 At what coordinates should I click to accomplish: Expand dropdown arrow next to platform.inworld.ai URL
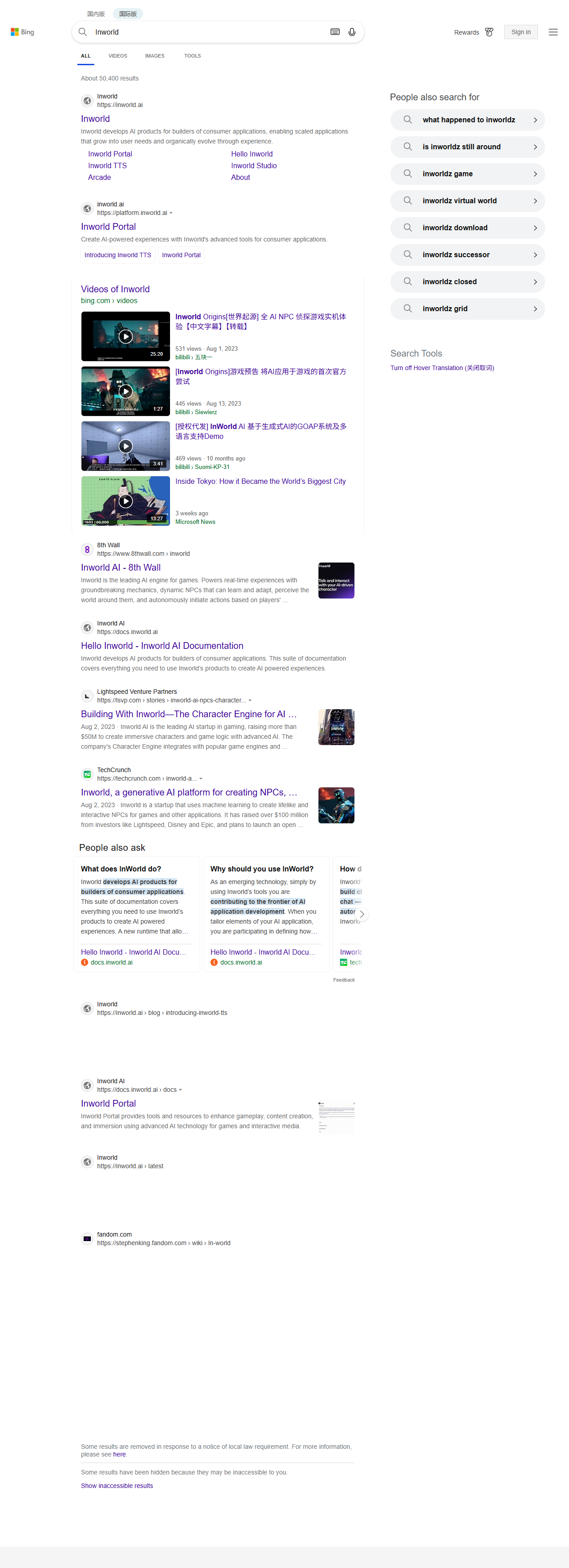coord(171,213)
